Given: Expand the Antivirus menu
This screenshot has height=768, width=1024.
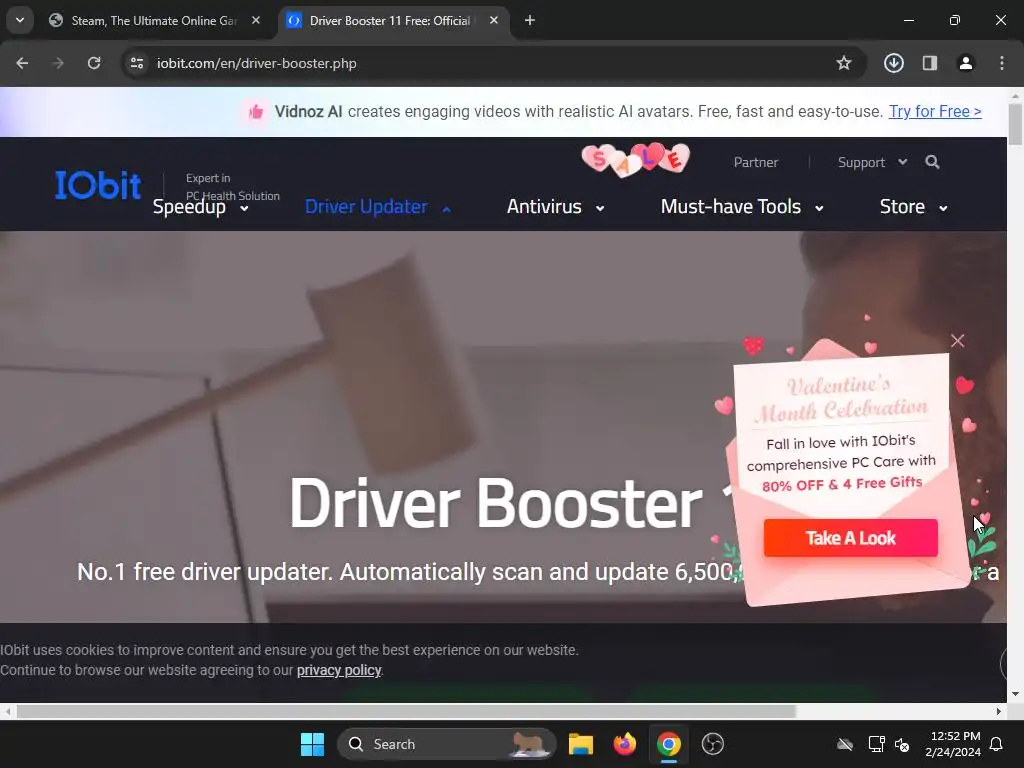Looking at the screenshot, I should click(x=556, y=207).
